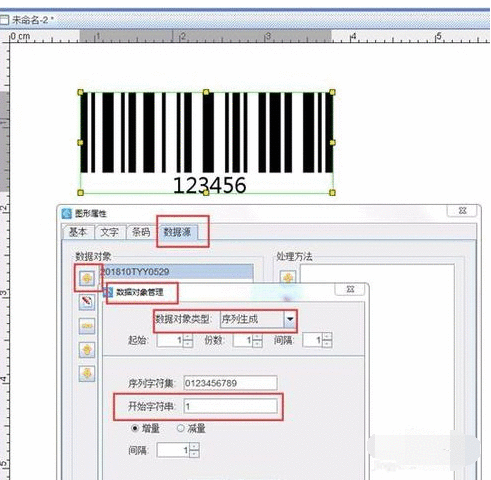This screenshot has width=491, height=480.
Task: Move data object up with up-arrow icon
Action: coord(87,350)
